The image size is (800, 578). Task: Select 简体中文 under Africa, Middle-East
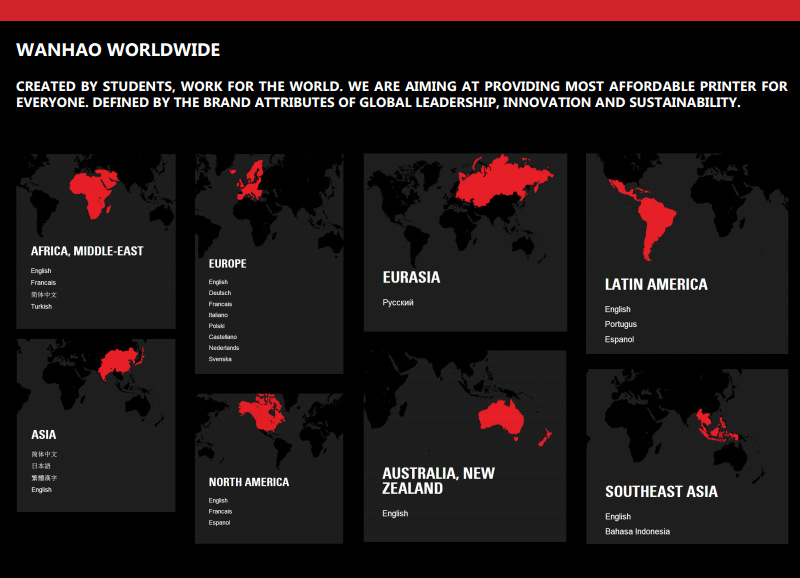click(x=44, y=294)
